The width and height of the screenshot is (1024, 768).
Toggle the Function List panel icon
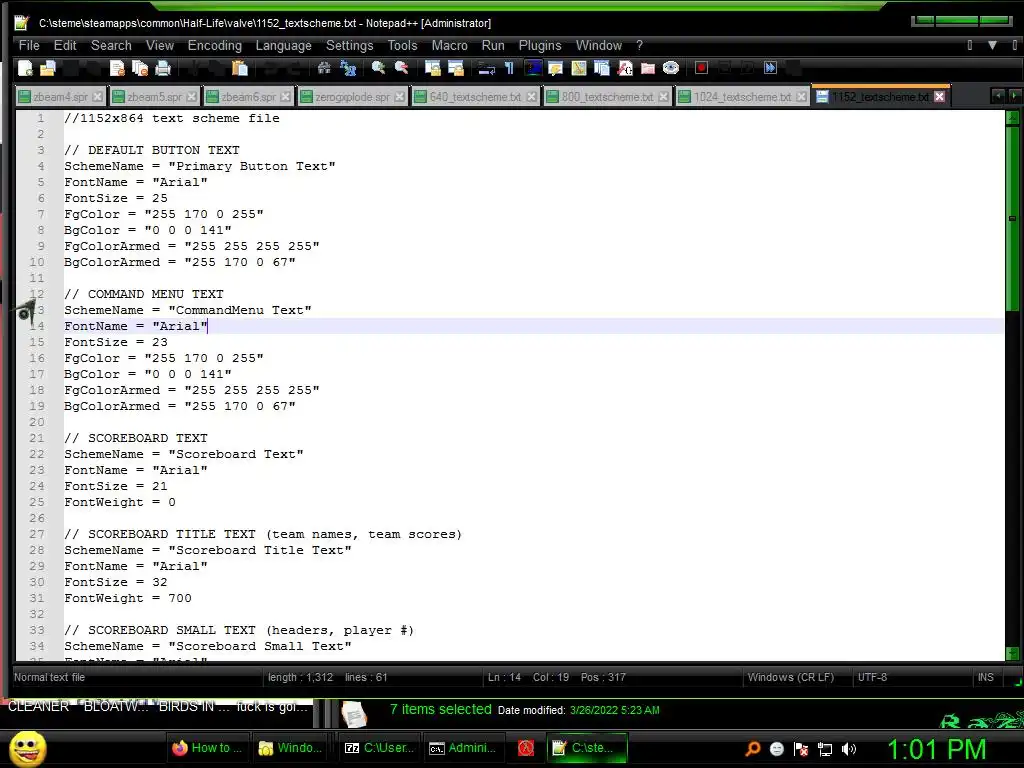click(625, 68)
